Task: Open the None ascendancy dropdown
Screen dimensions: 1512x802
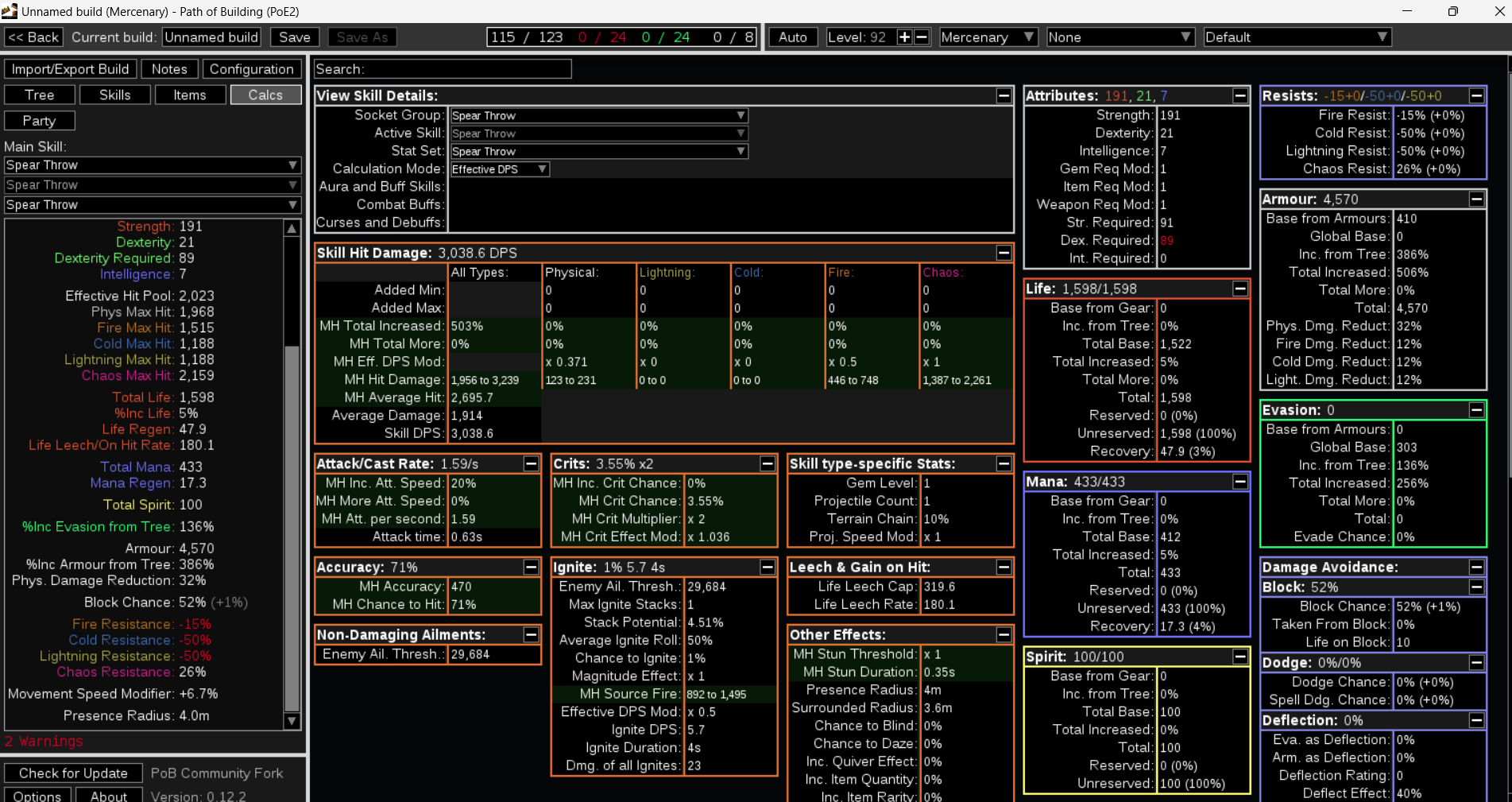Action: 1120,37
